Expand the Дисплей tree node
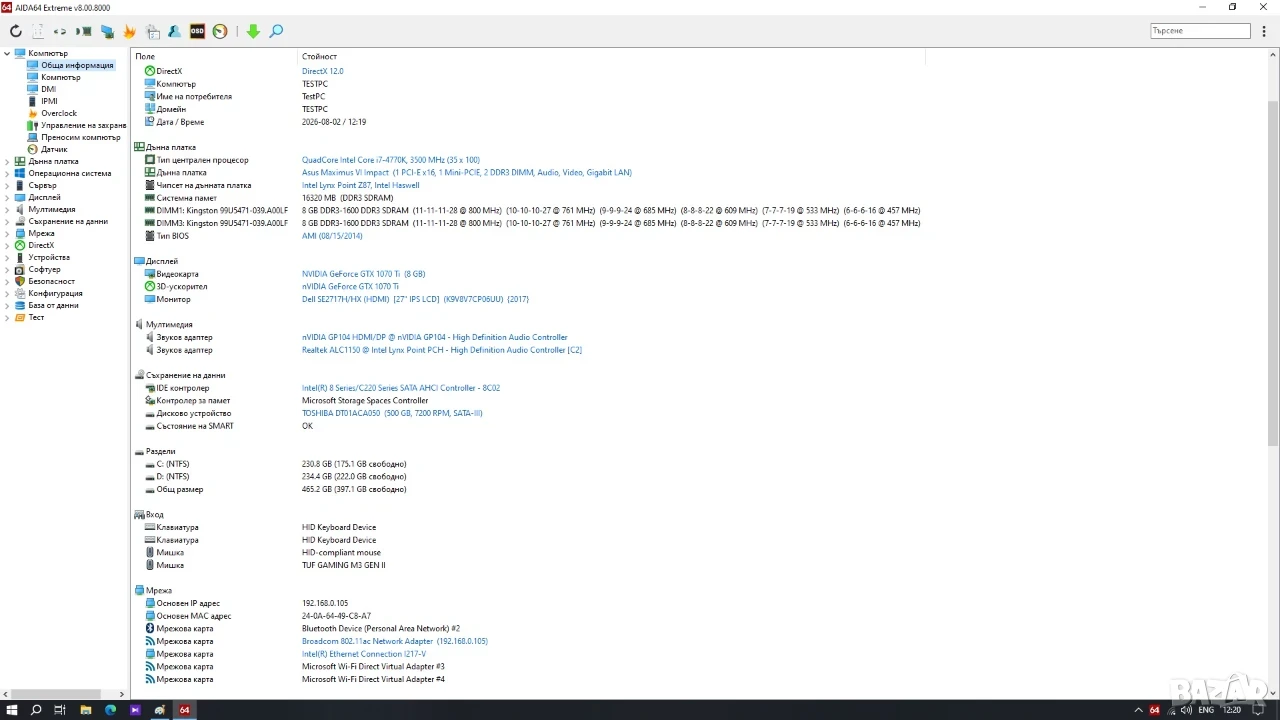This screenshot has height=720, width=1280. coord(7,197)
